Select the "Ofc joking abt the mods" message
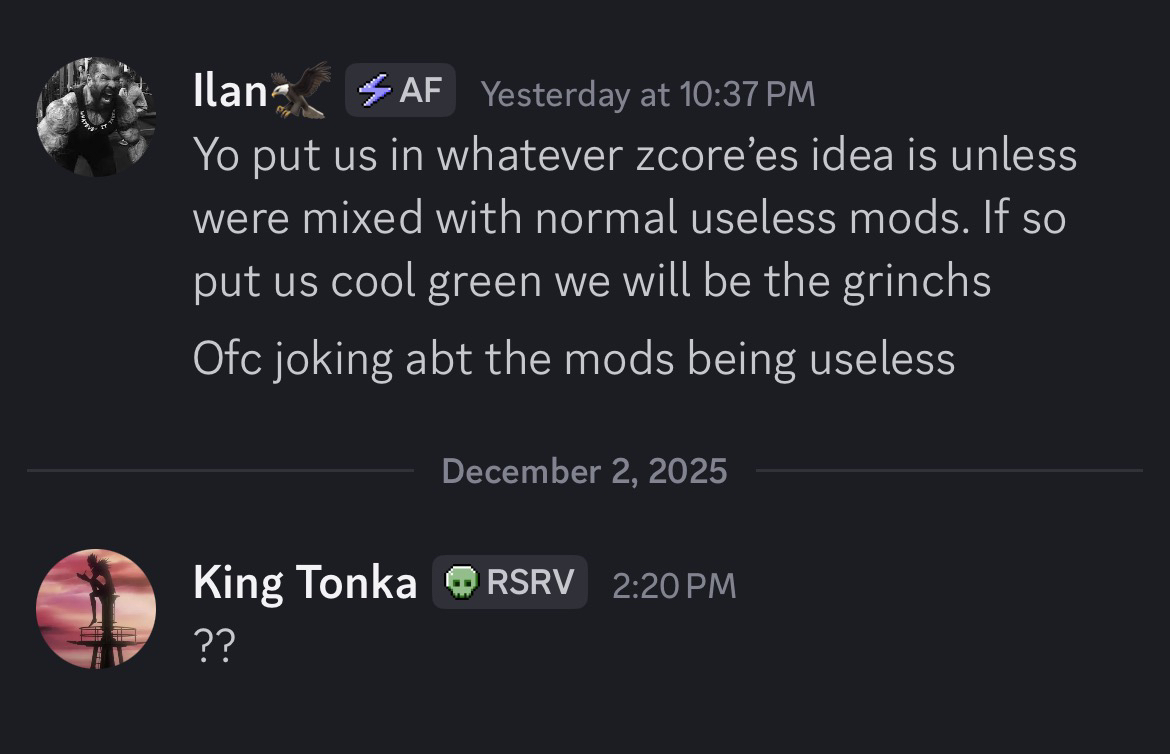This screenshot has width=1170, height=754. 573,358
